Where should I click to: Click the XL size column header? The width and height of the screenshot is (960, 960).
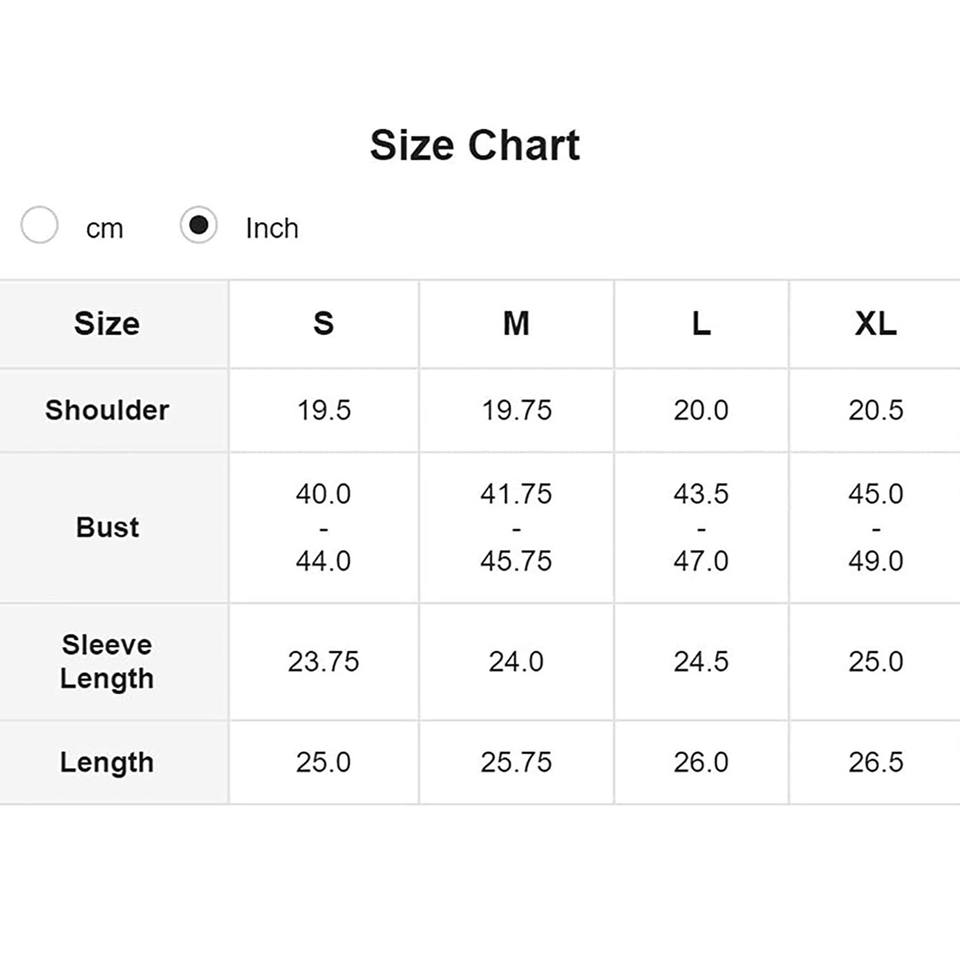tap(876, 323)
